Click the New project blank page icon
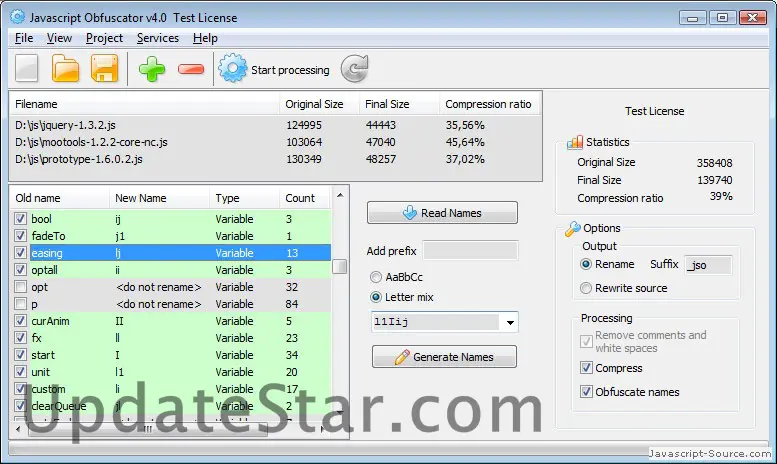 [x=26, y=68]
